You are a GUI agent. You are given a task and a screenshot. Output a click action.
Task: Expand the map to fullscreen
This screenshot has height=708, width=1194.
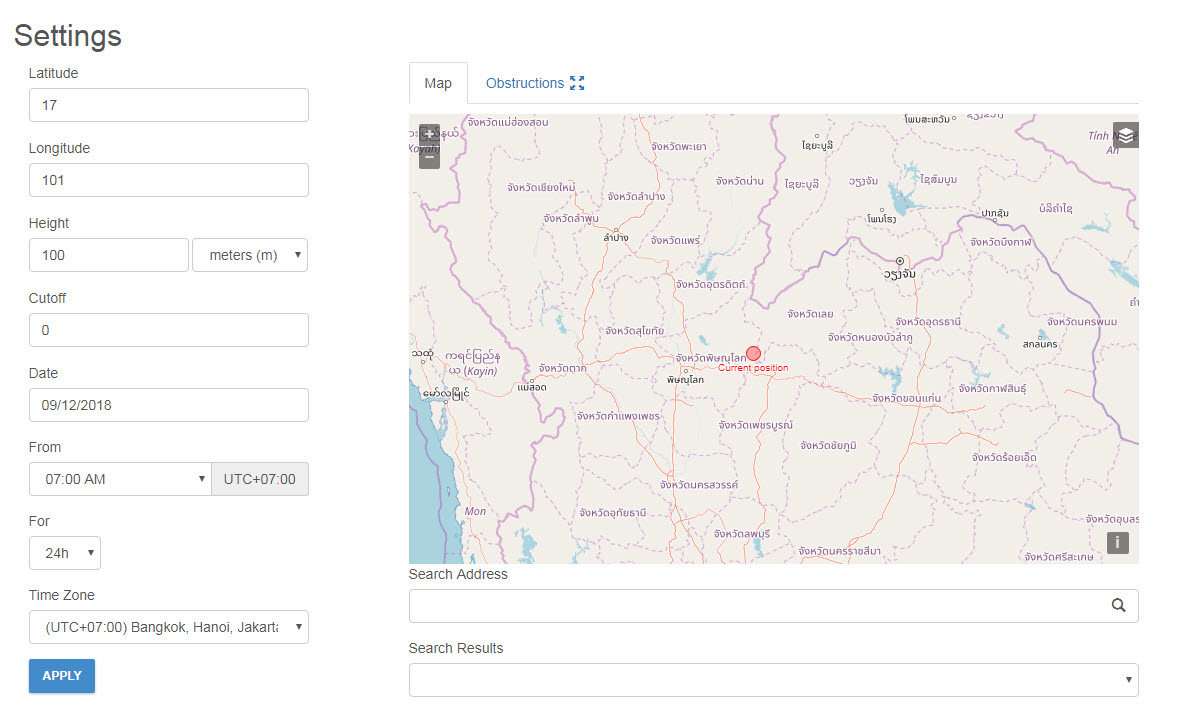click(x=576, y=83)
